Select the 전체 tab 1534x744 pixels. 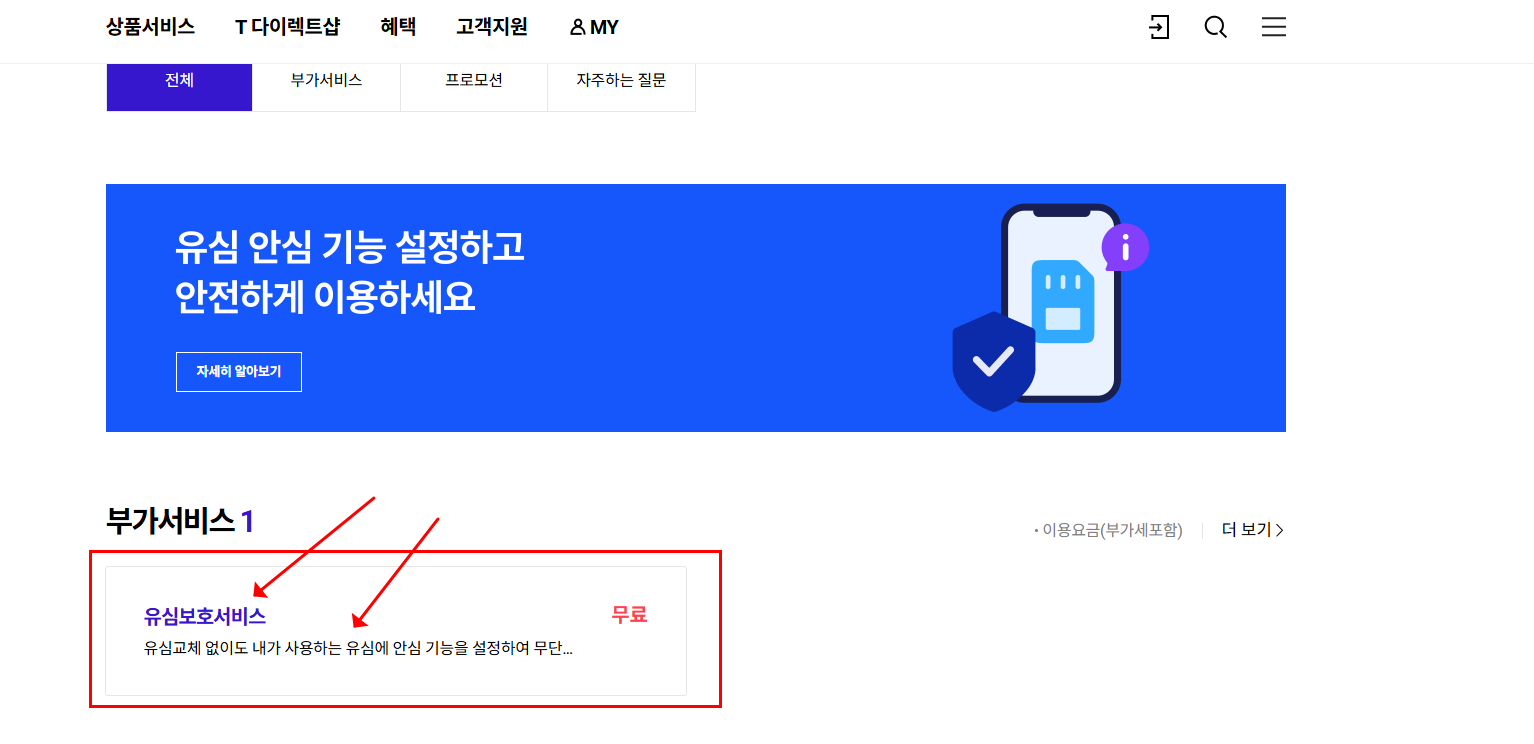[x=179, y=80]
